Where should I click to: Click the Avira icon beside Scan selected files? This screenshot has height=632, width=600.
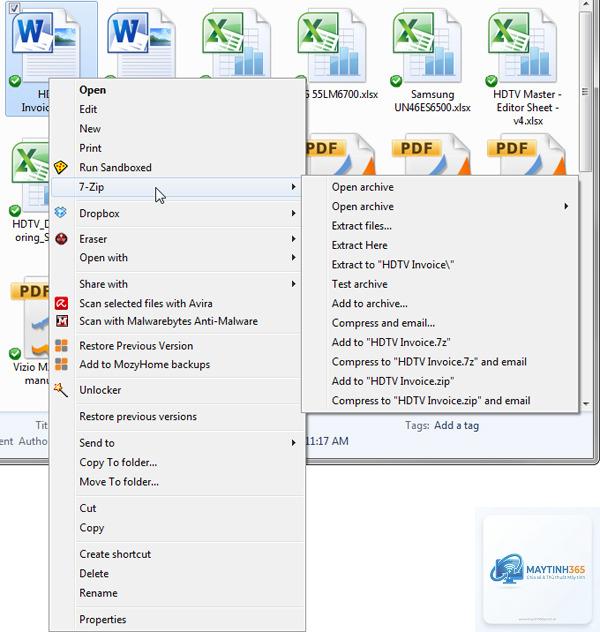tap(61, 303)
